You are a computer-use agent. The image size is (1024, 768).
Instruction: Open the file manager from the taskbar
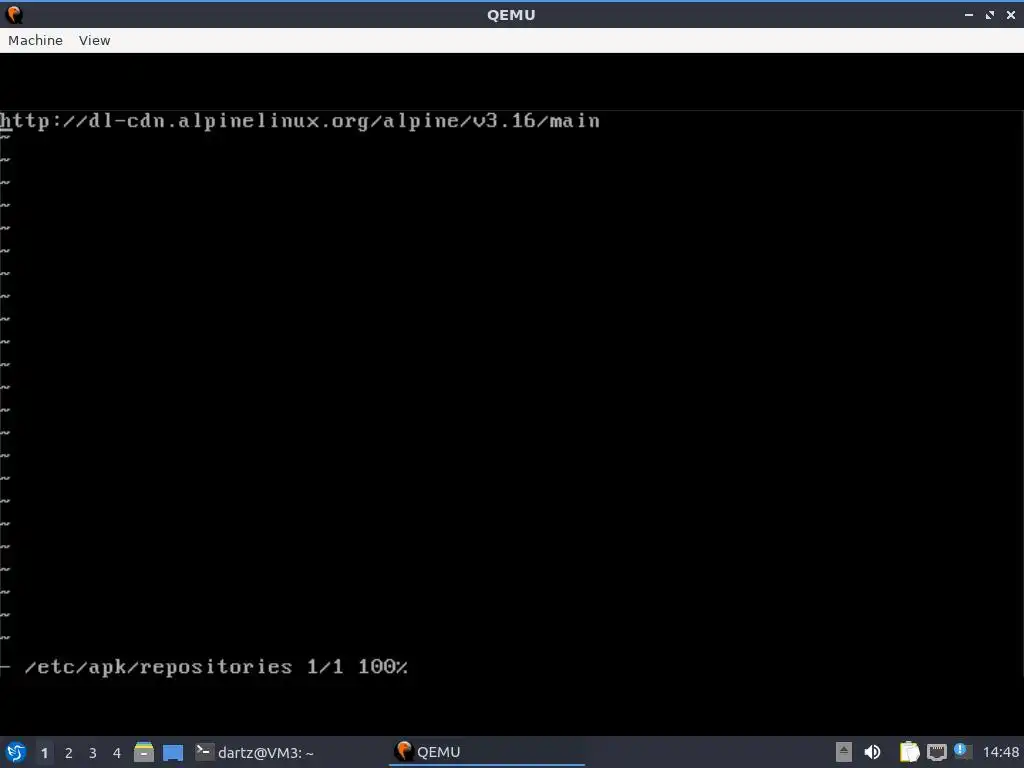pos(144,752)
